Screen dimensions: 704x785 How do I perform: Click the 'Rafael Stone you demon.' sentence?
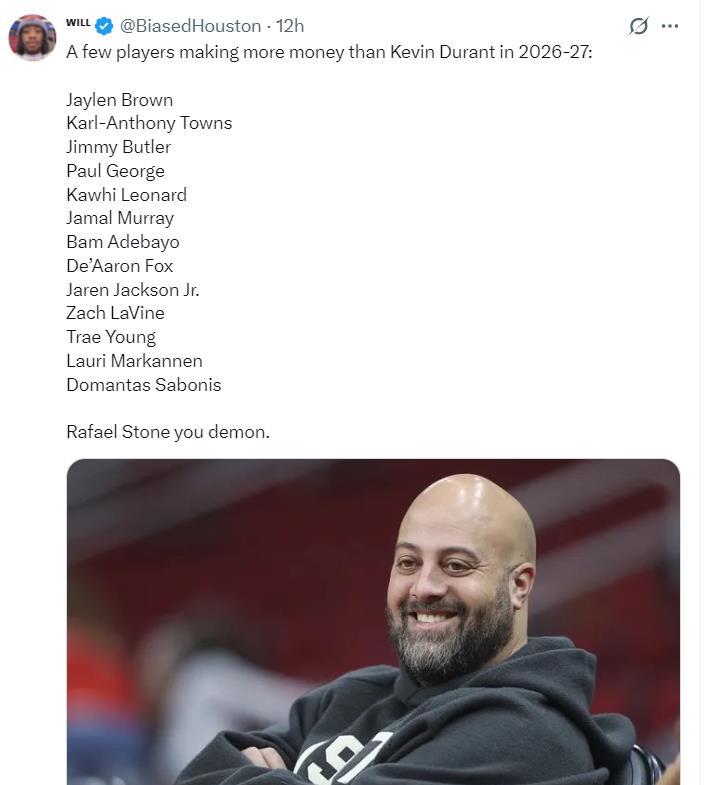(168, 432)
